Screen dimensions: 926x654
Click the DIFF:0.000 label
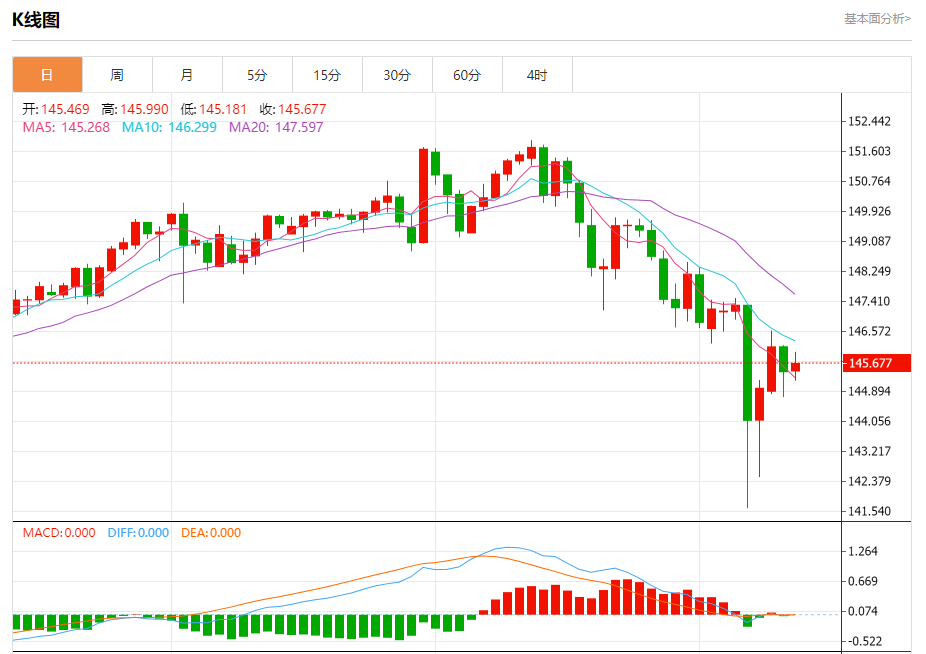[x=138, y=533]
